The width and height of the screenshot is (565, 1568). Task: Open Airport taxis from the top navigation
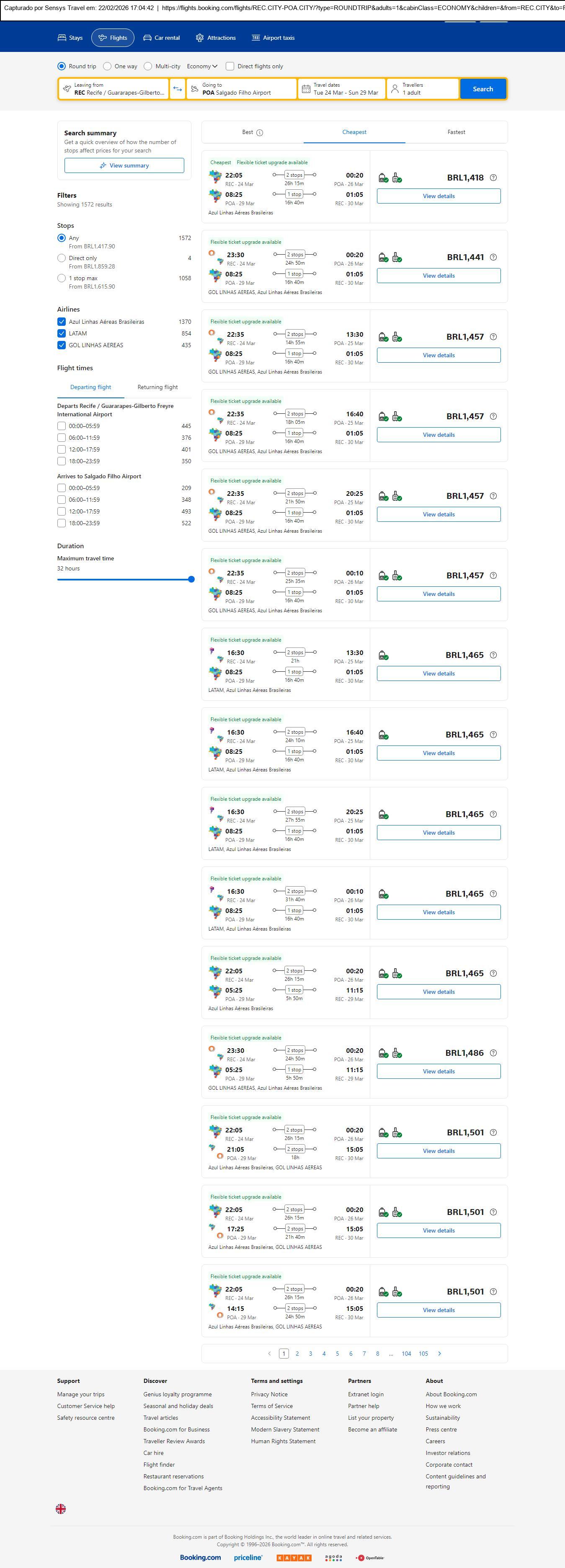pos(273,38)
